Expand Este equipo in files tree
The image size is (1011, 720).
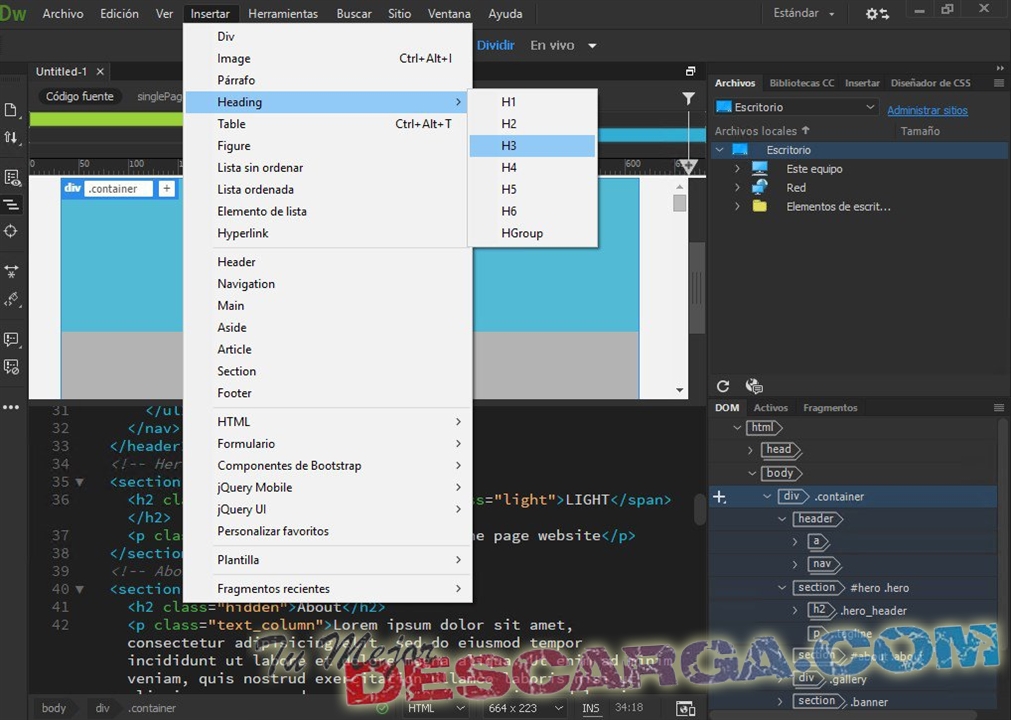point(737,169)
